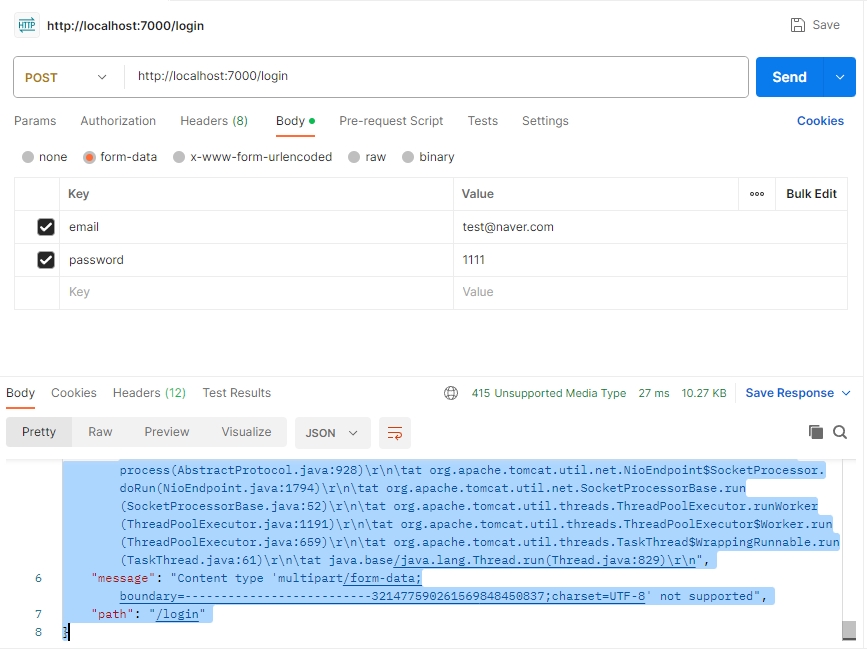The height and width of the screenshot is (652, 867).
Task: Click the password key cell
Action: (256, 260)
